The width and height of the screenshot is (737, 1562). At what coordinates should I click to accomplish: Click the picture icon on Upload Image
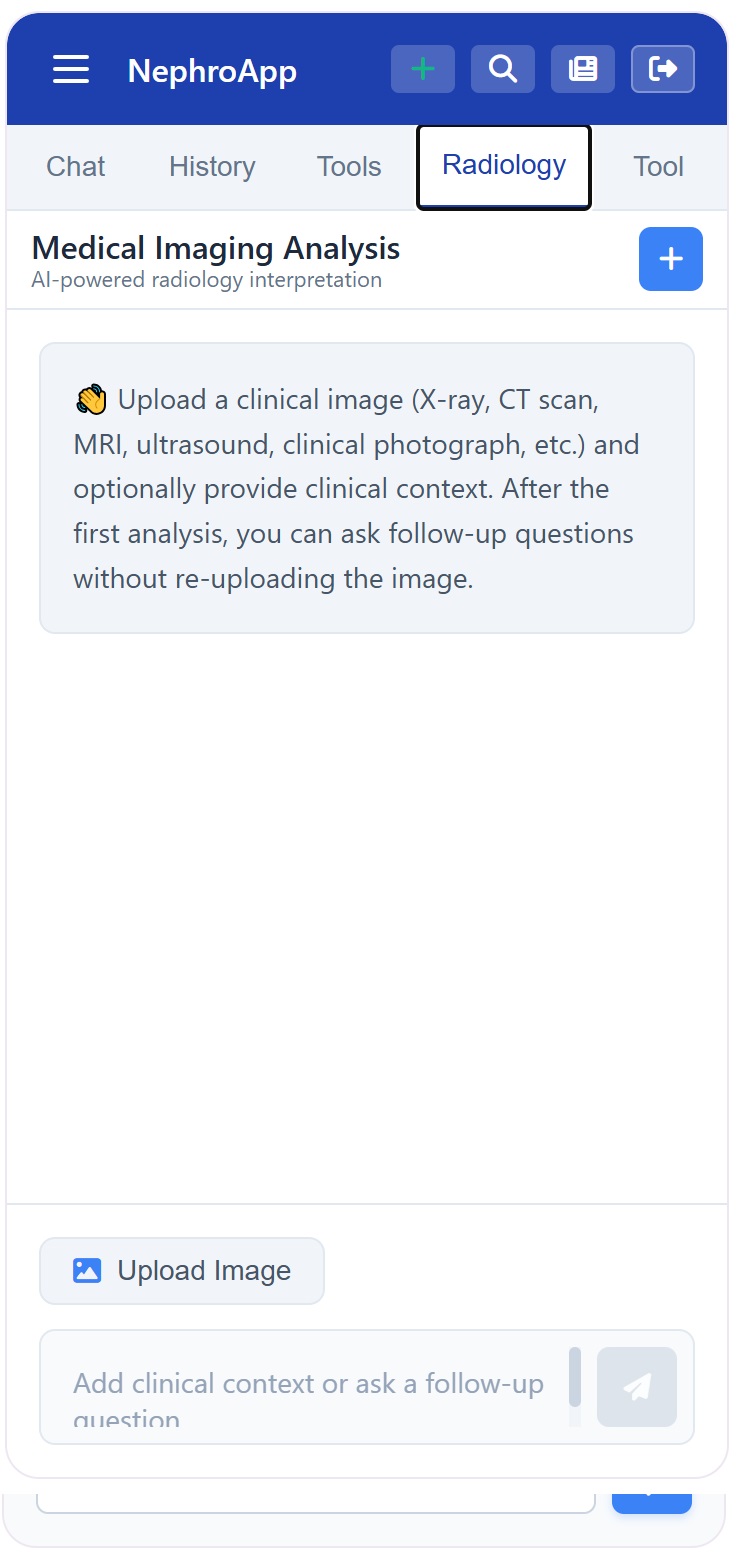pos(87,1271)
